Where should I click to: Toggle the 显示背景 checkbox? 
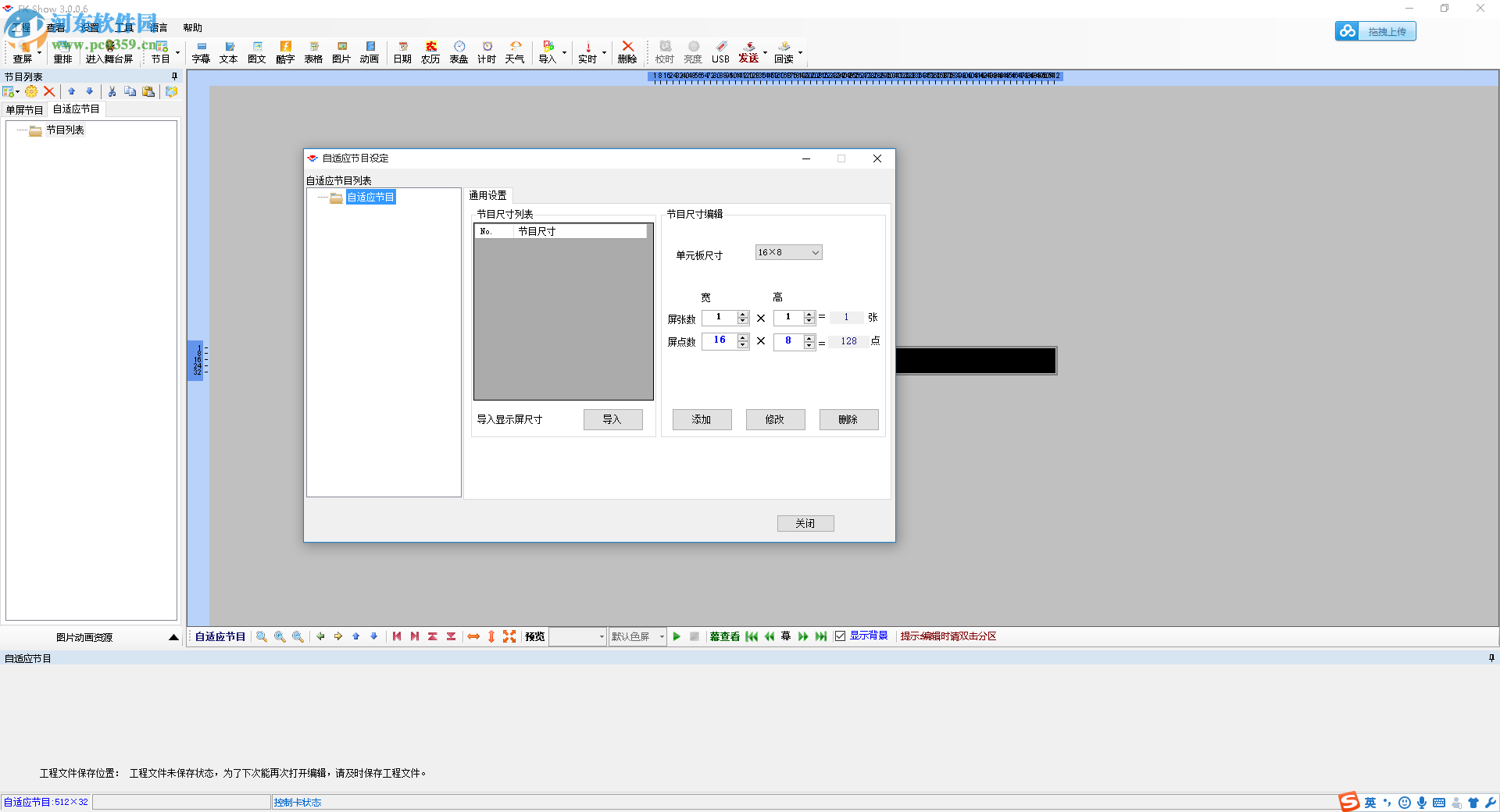[840, 636]
